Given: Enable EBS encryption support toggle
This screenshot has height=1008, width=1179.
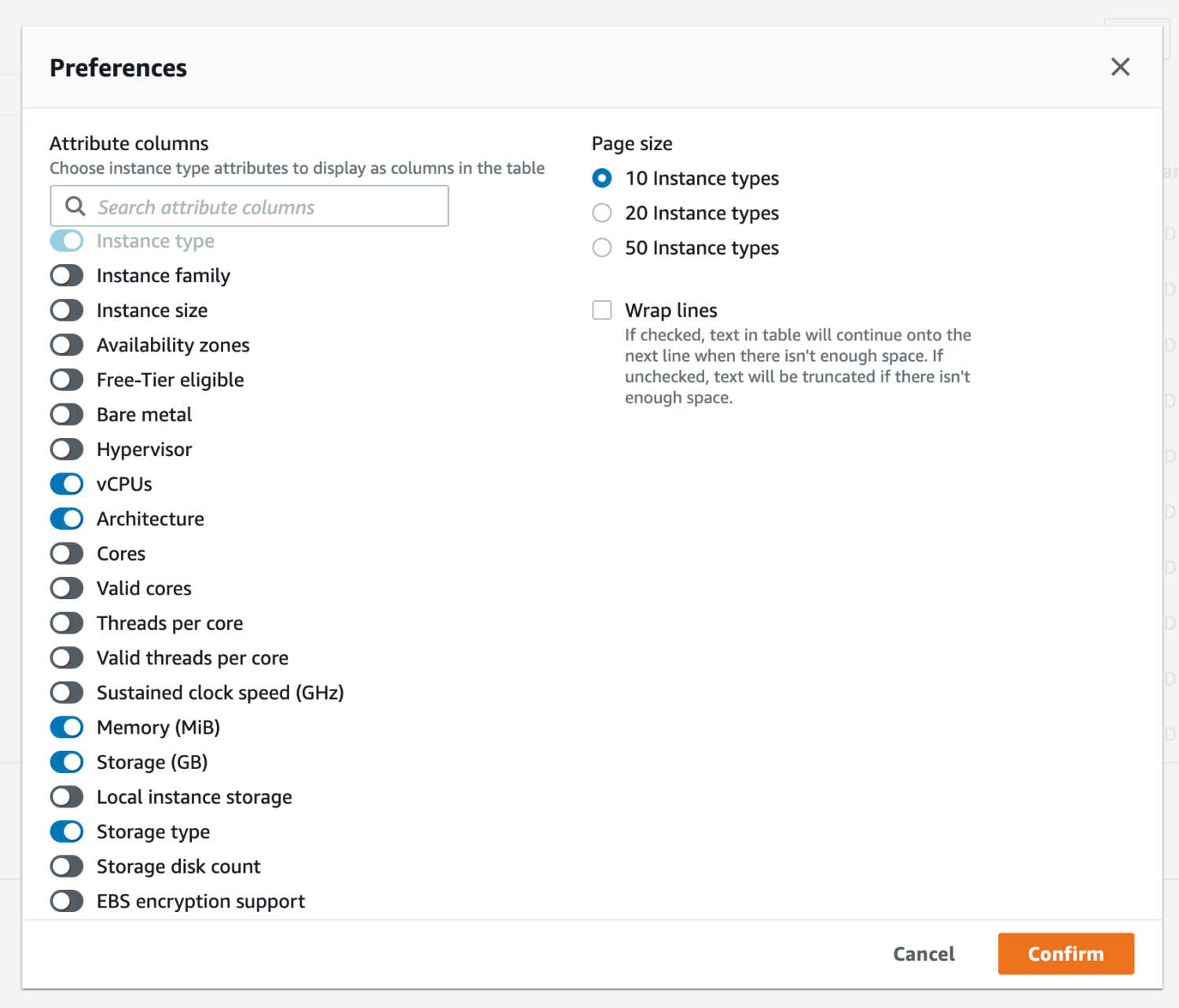Looking at the screenshot, I should [x=67, y=901].
